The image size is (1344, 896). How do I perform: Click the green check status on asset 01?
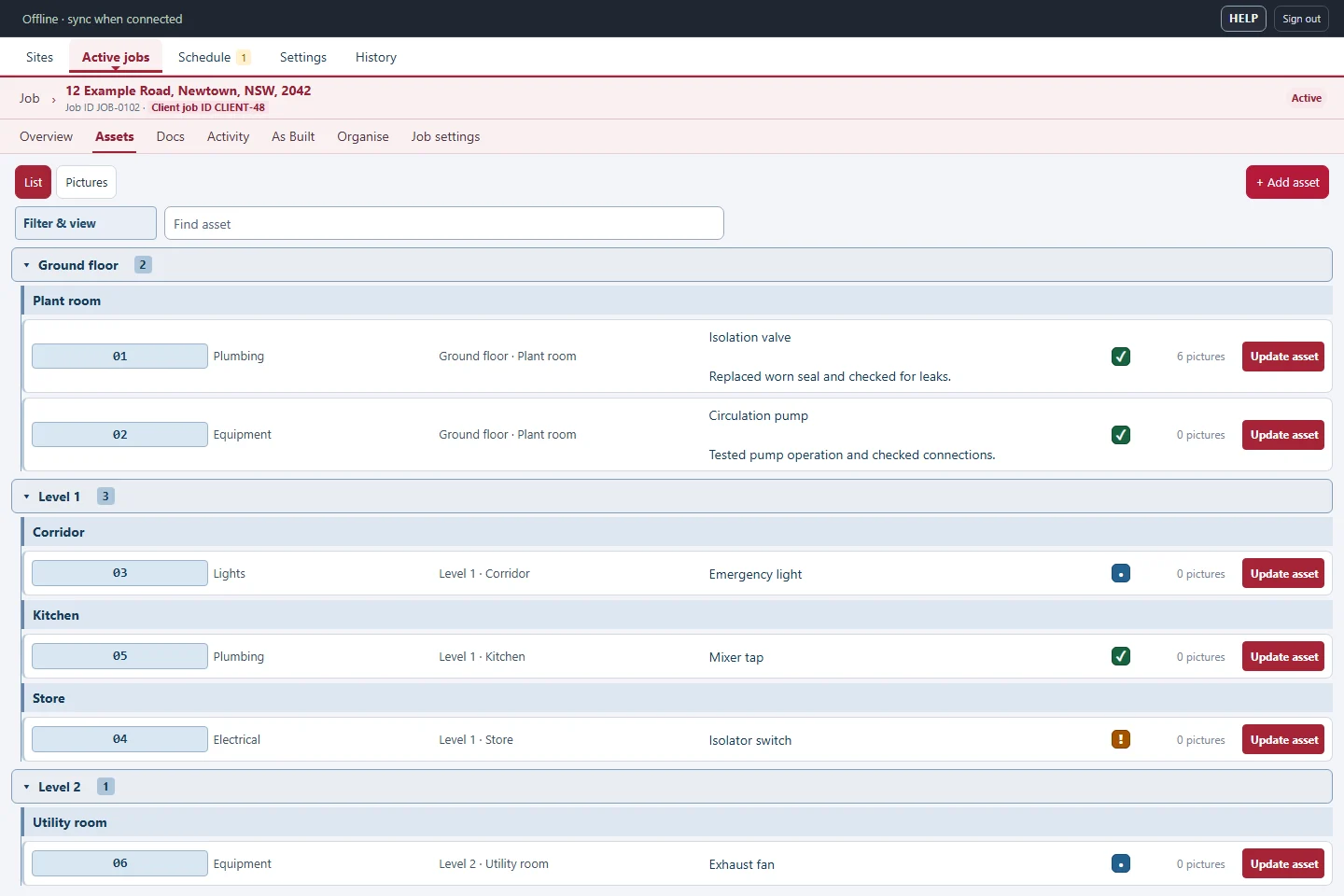point(1121,357)
